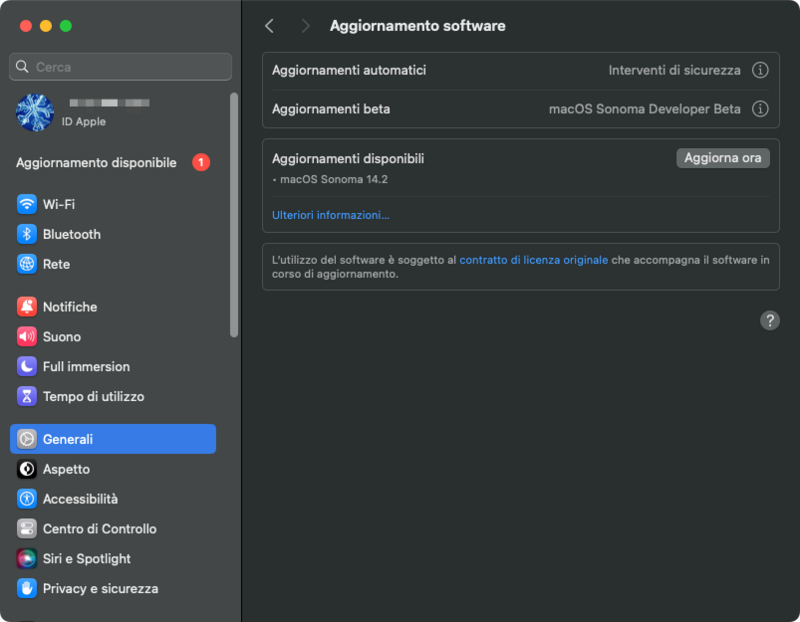Click the Aspetto icon
This screenshot has height=622, width=800.
tap(27, 469)
